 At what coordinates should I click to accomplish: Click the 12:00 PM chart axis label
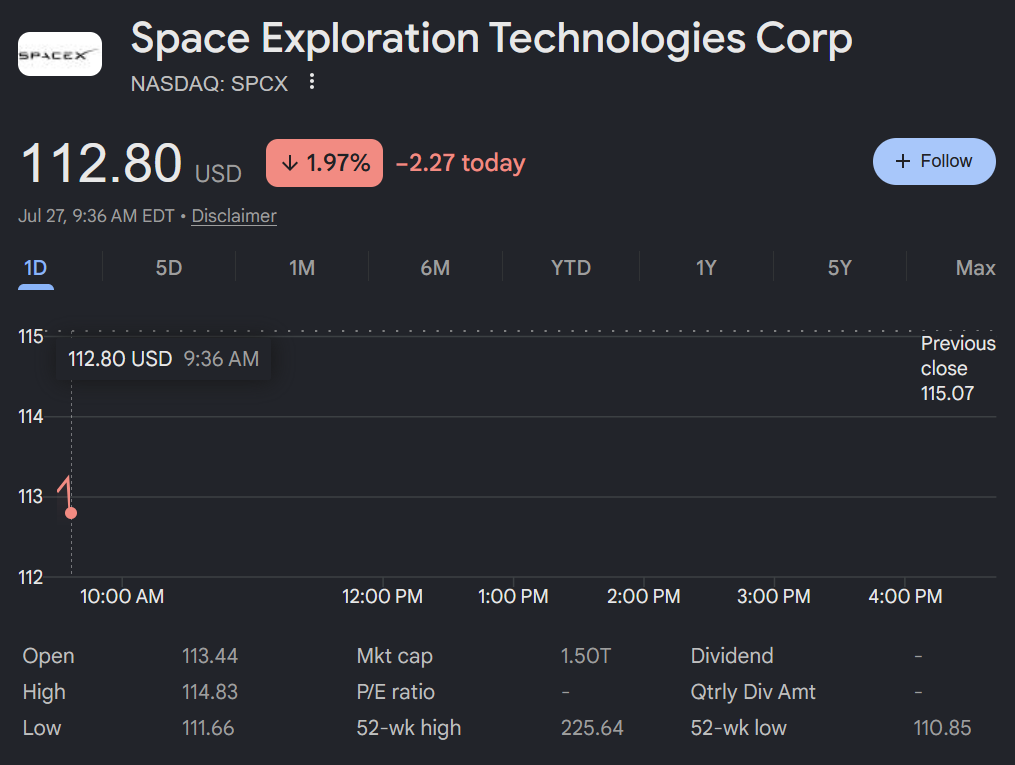pyautogui.click(x=382, y=596)
